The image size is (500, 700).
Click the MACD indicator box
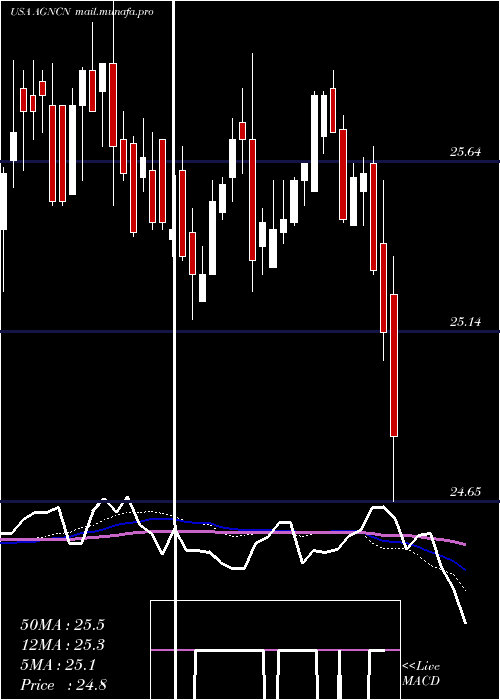(x=275, y=650)
